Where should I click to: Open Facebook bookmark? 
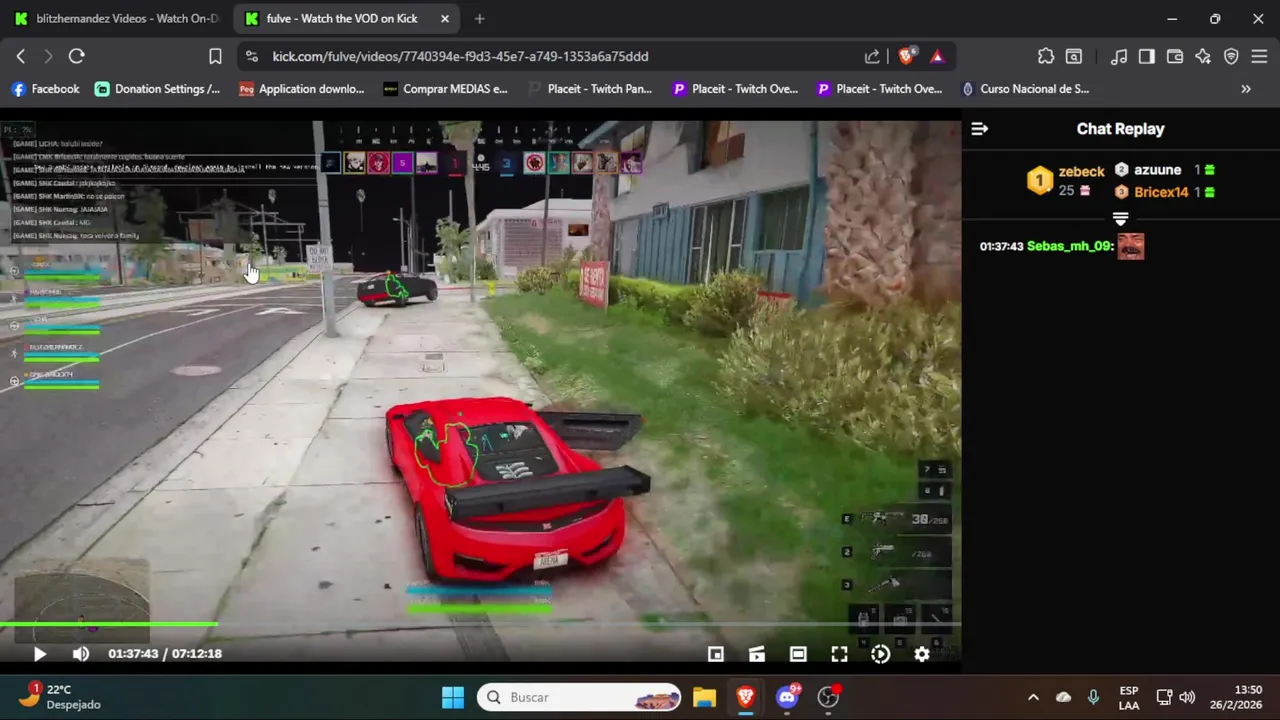45,89
